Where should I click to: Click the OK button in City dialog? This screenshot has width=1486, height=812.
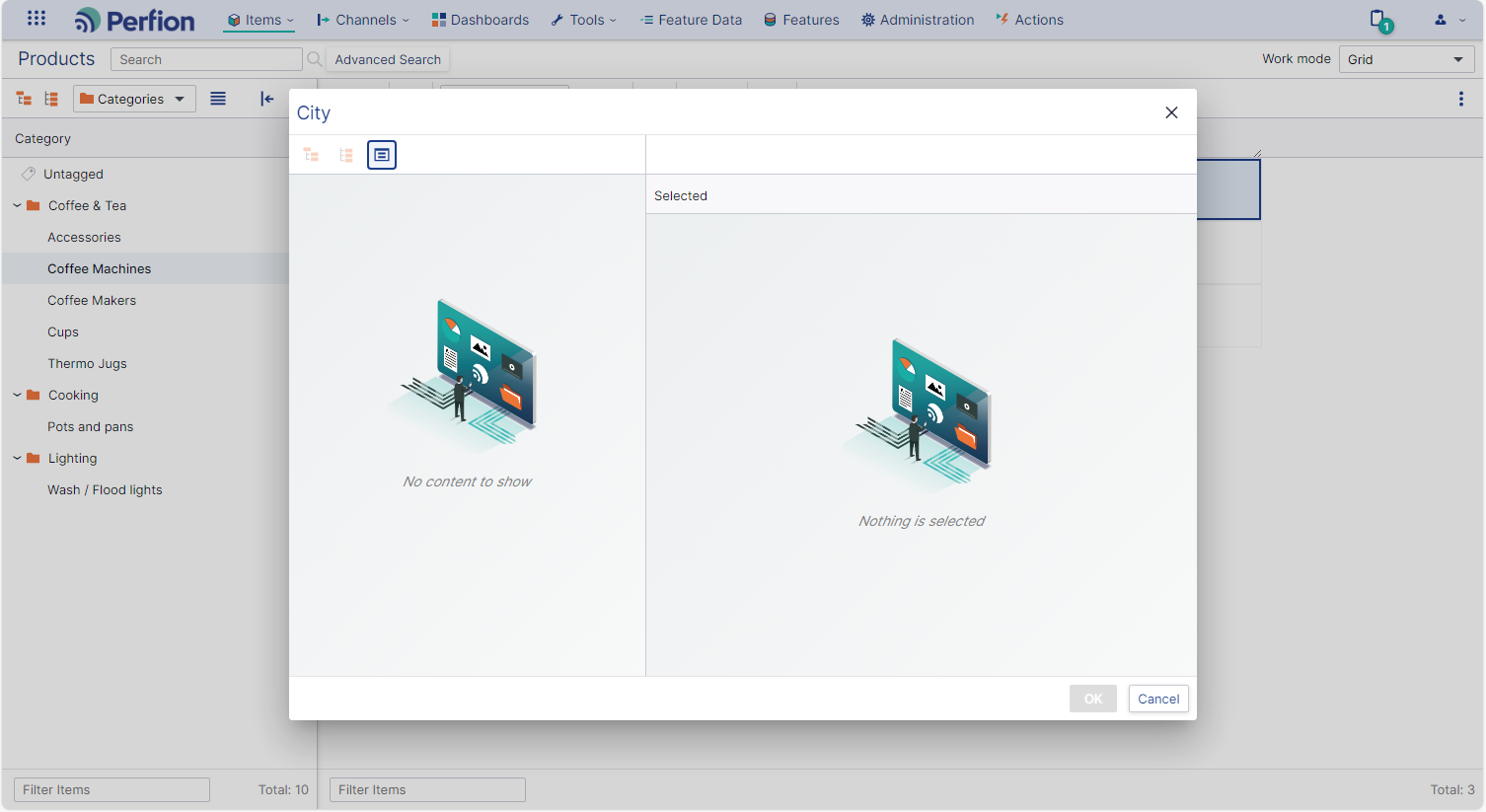tap(1093, 699)
